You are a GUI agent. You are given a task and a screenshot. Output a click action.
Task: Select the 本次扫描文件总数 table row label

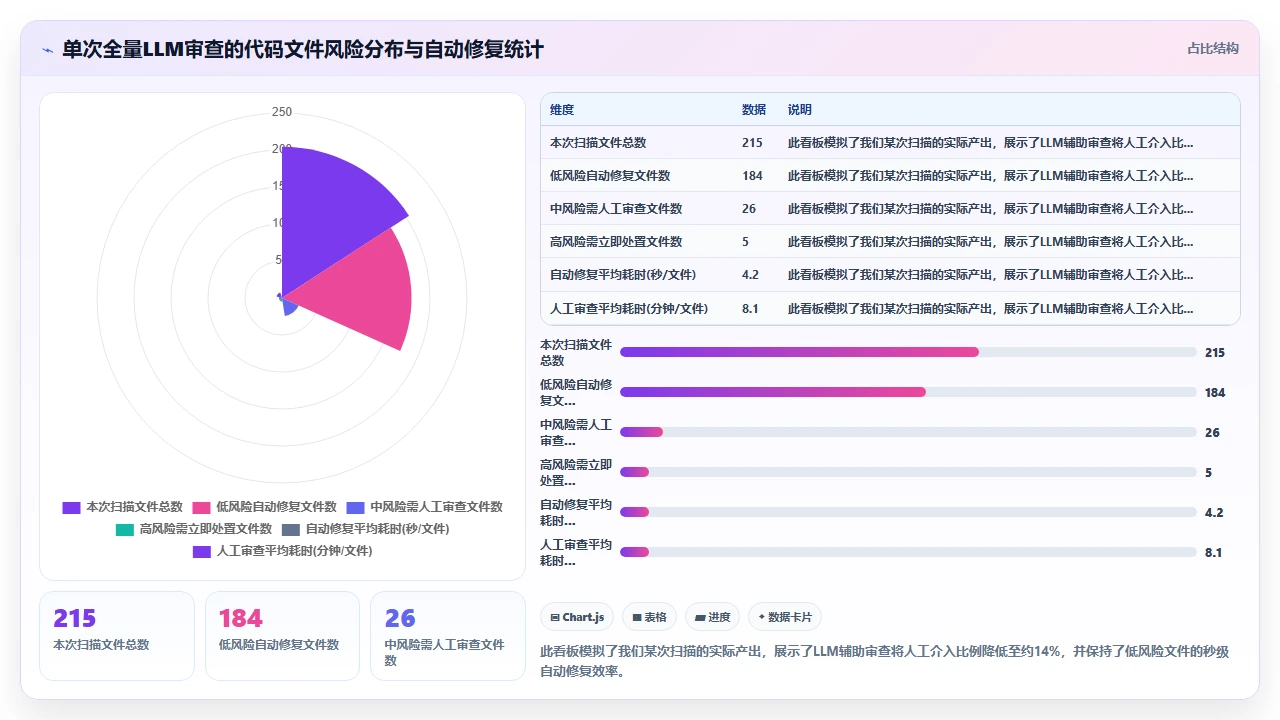(598, 143)
